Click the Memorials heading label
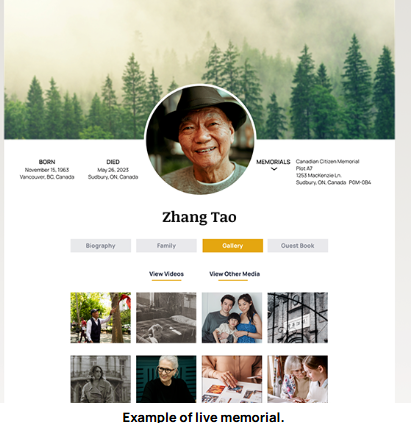411x423 pixels. [x=273, y=162]
